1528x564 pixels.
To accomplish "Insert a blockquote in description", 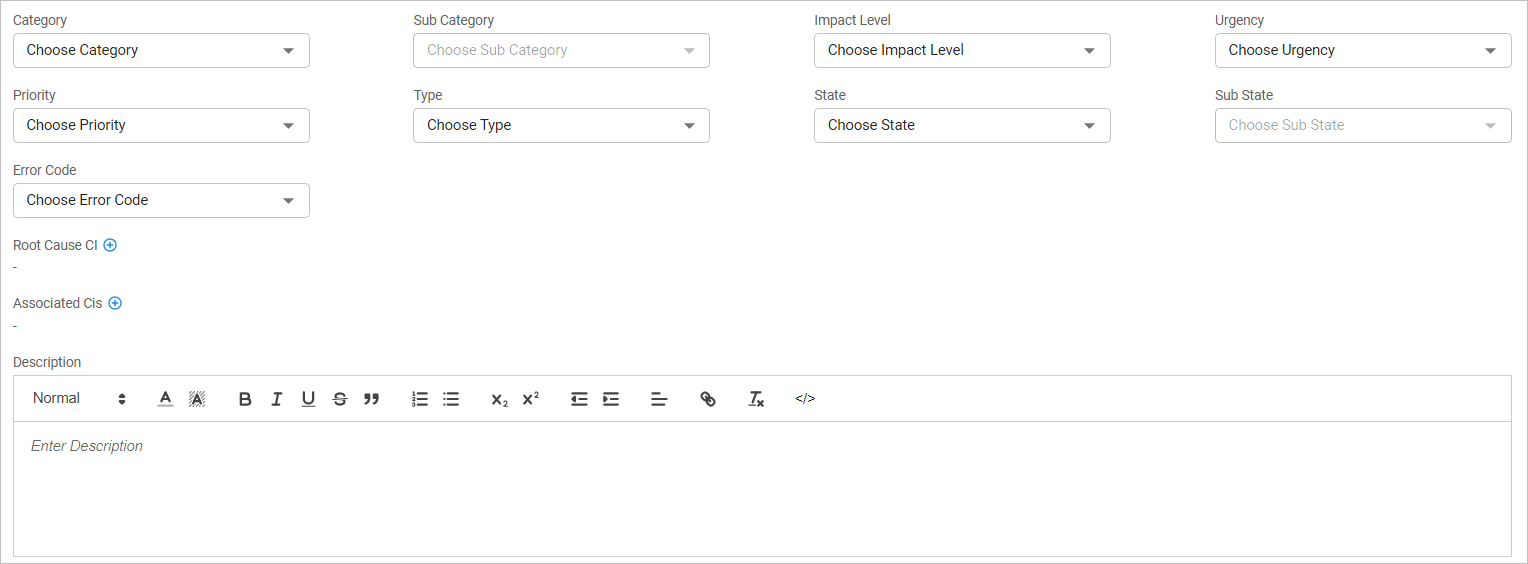I will tap(371, 399).
